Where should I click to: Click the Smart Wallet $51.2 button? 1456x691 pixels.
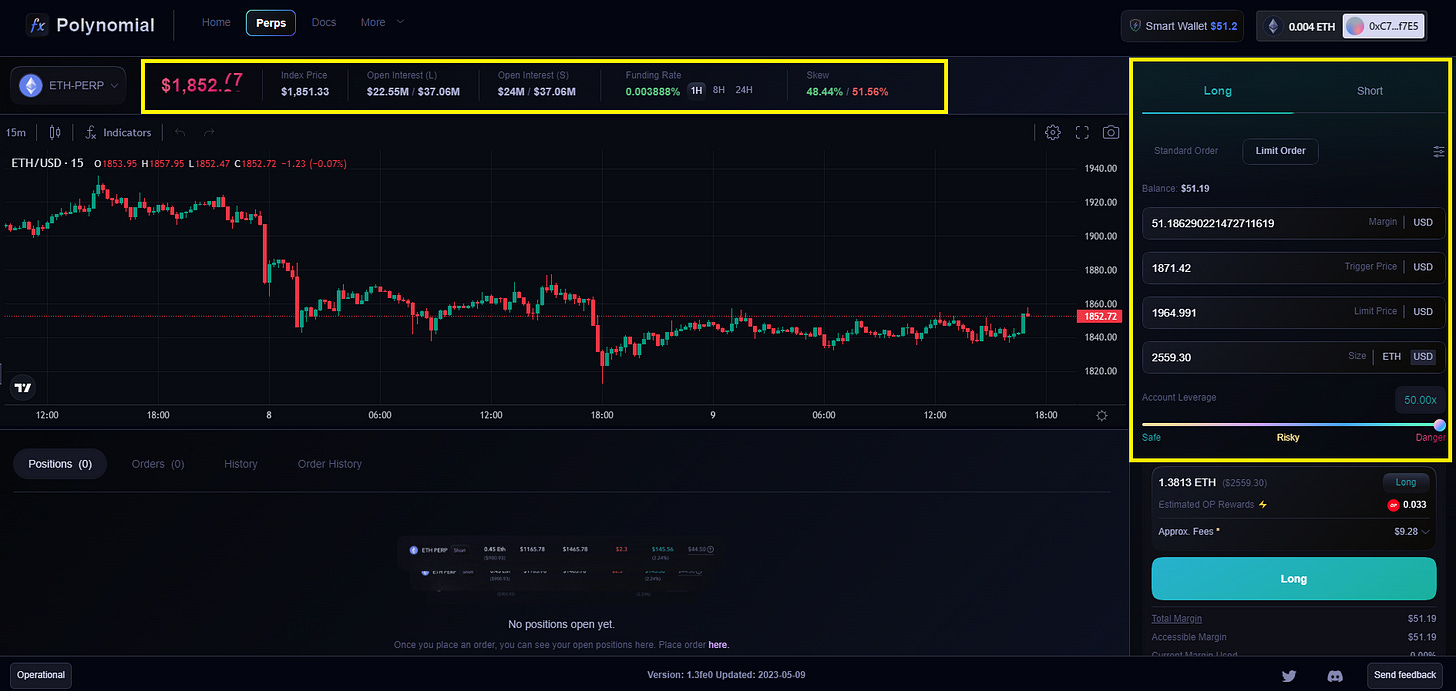(x=1182, y=27)
